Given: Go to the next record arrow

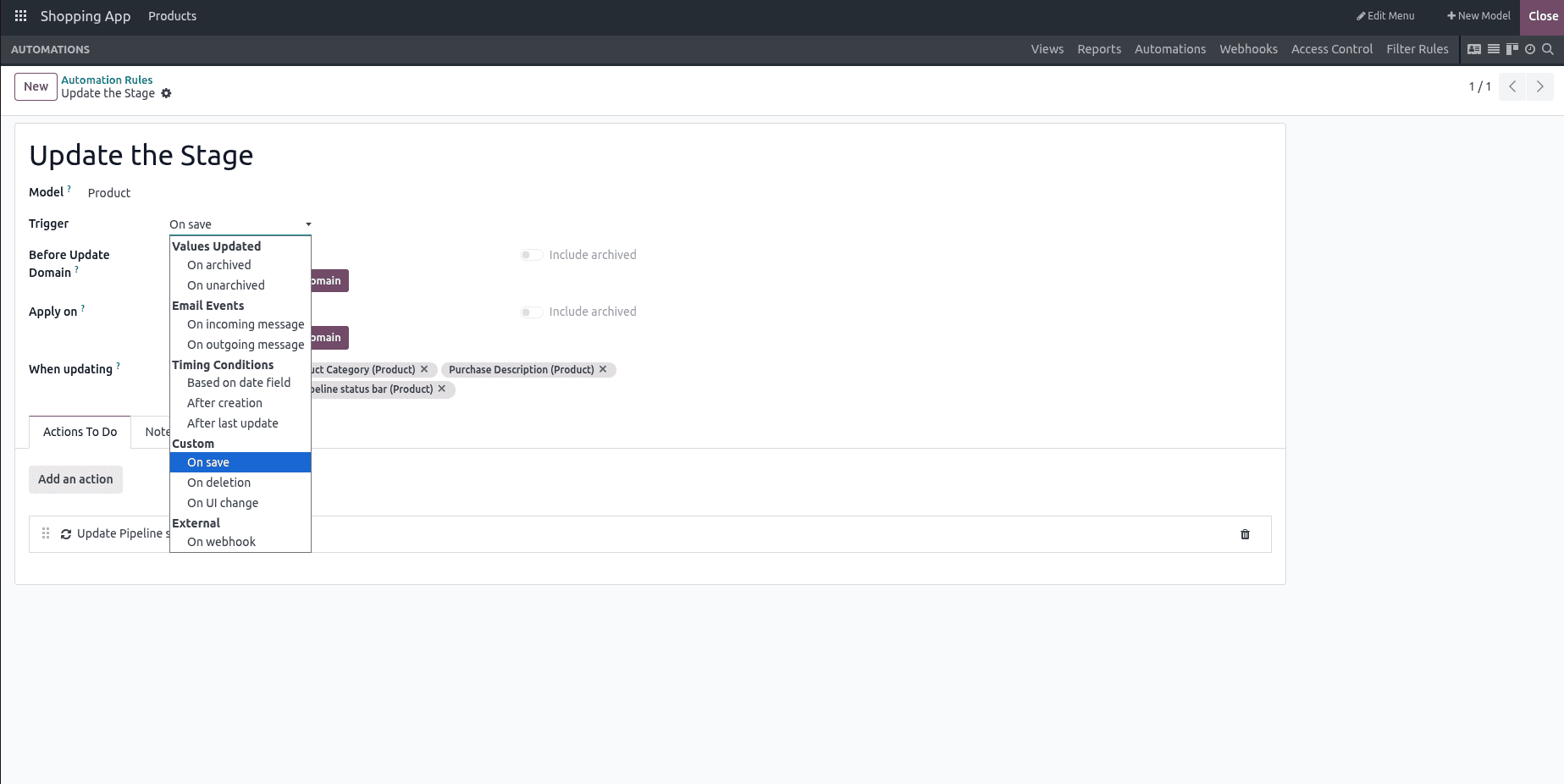Looking at the screenshot, I should pyautogui.click(x=1540, y=86).
